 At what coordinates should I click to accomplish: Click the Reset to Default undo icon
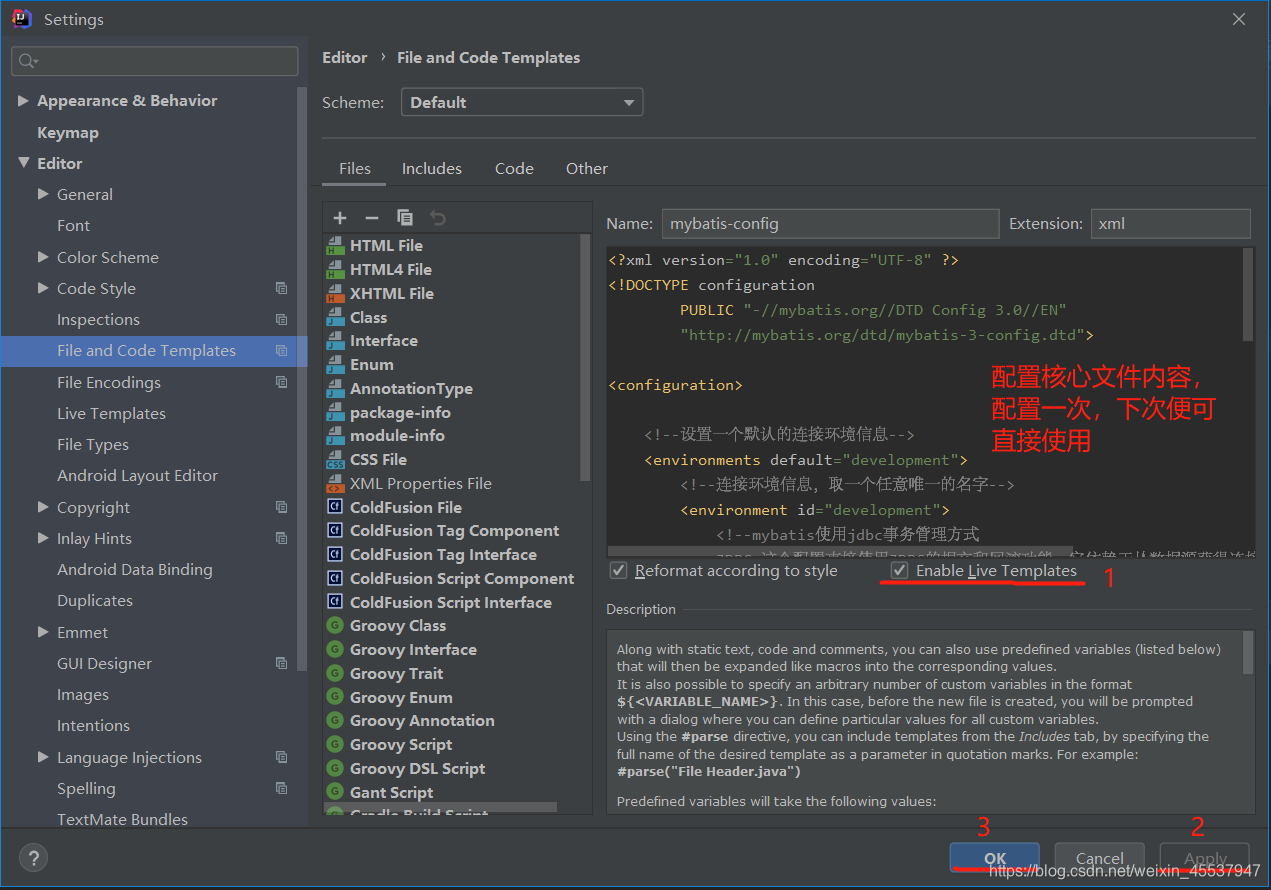tap(438, 218)
